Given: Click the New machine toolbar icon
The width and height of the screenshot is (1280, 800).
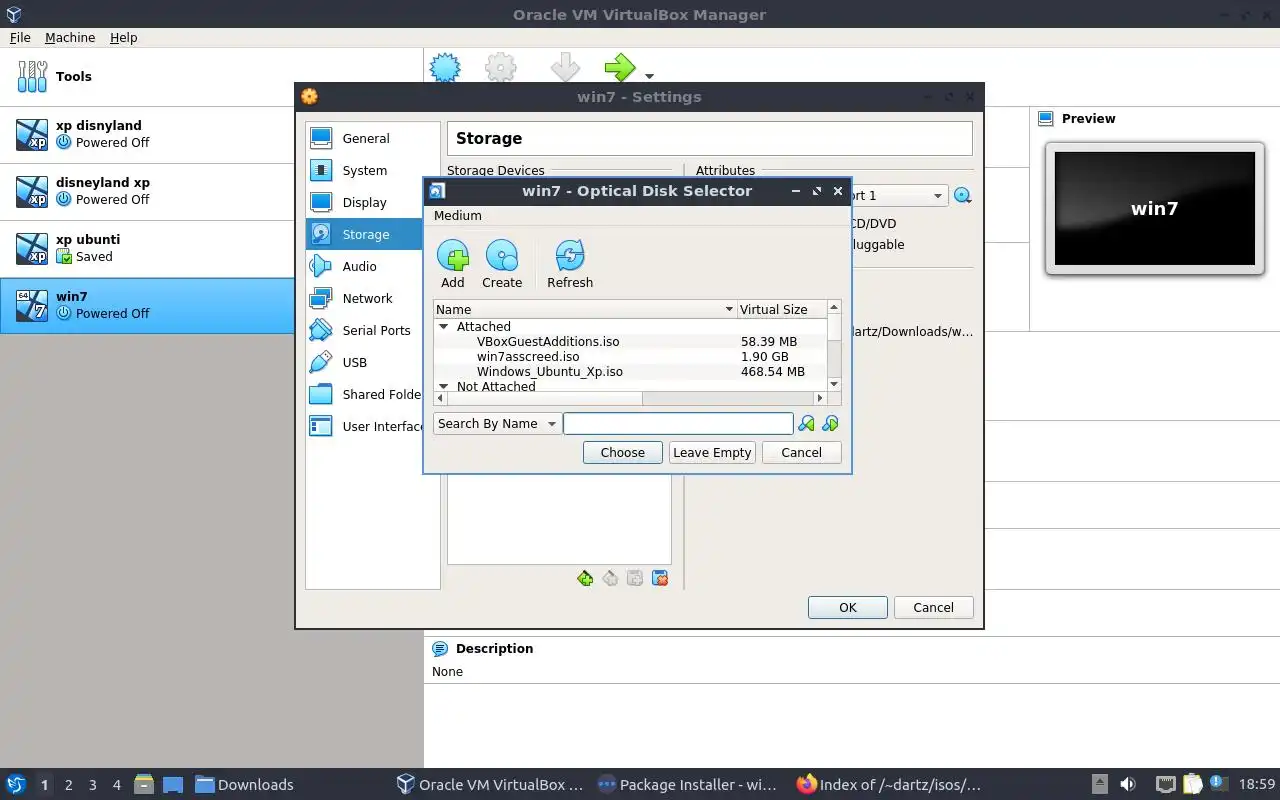Looking at the screenshot, I should pyautogui.click(x=445, y=68).
